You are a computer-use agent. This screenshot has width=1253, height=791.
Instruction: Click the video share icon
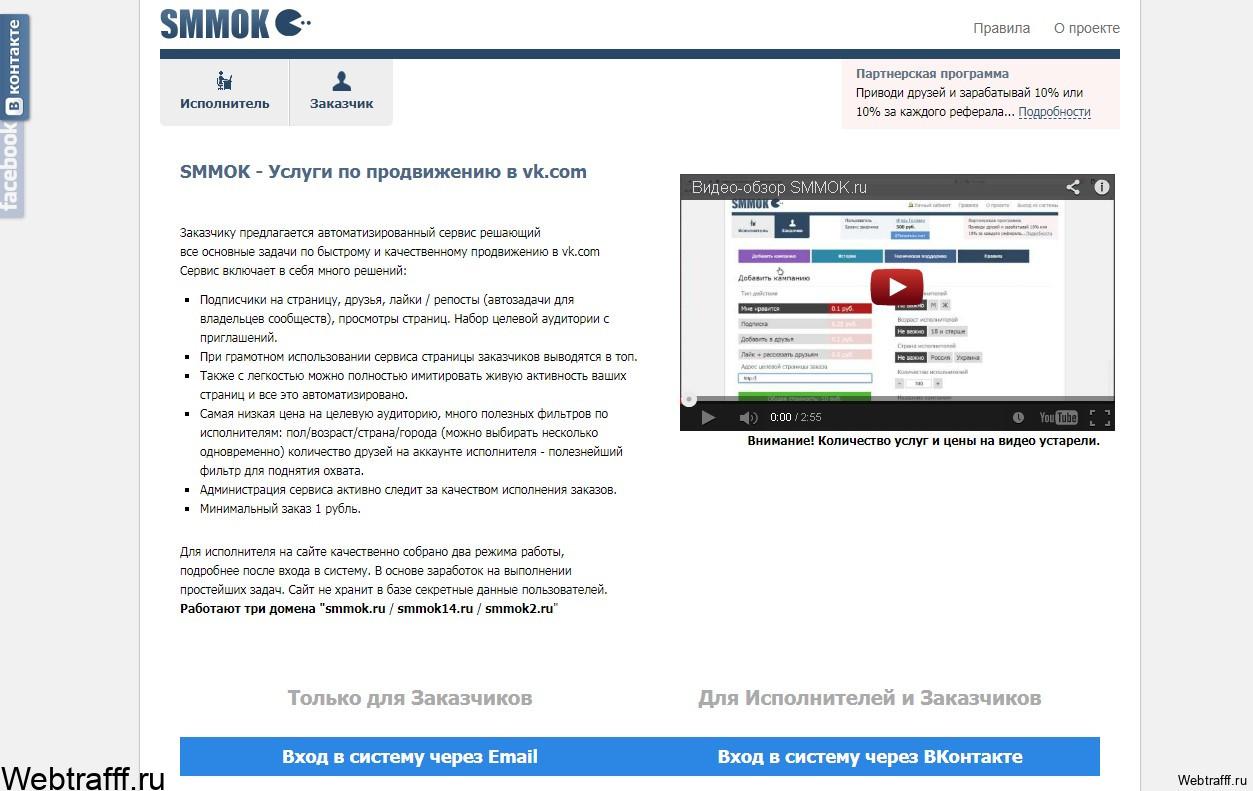(1072, 187)
